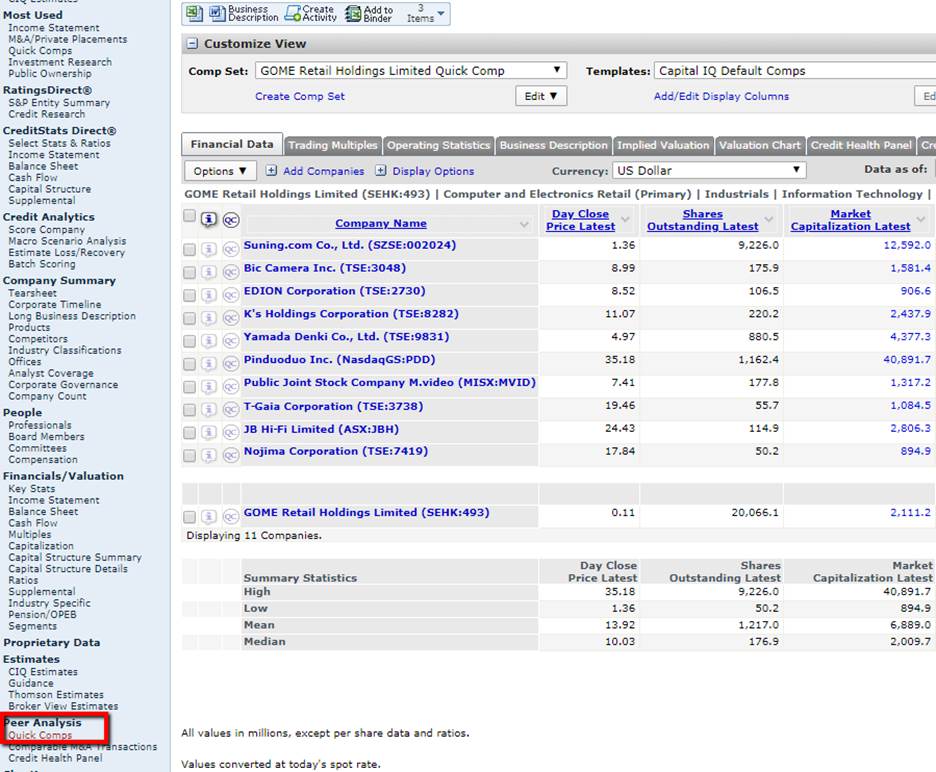936x772 pixels.
Task: Open quick comp icon for K's Holdings row
Action: pos(231,318)
